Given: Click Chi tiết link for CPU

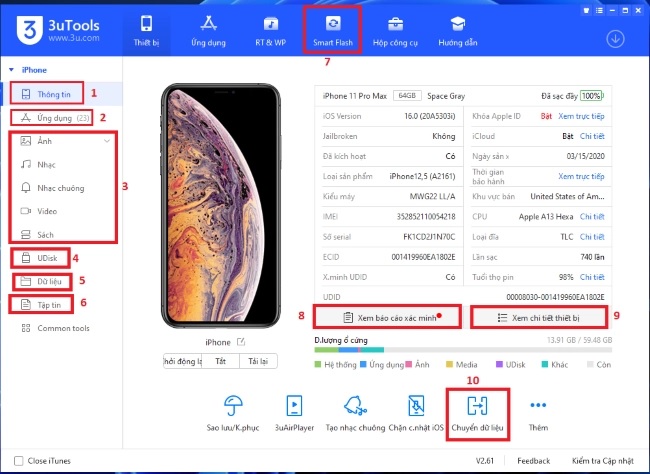Looking at the screenshot, I should tap(592, 216).
